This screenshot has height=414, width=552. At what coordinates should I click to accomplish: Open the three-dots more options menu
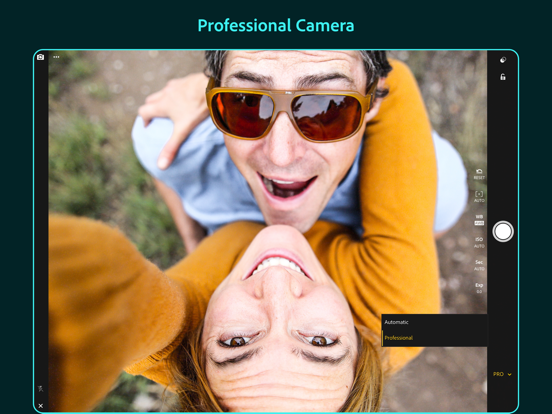click(x=56, y=57)
